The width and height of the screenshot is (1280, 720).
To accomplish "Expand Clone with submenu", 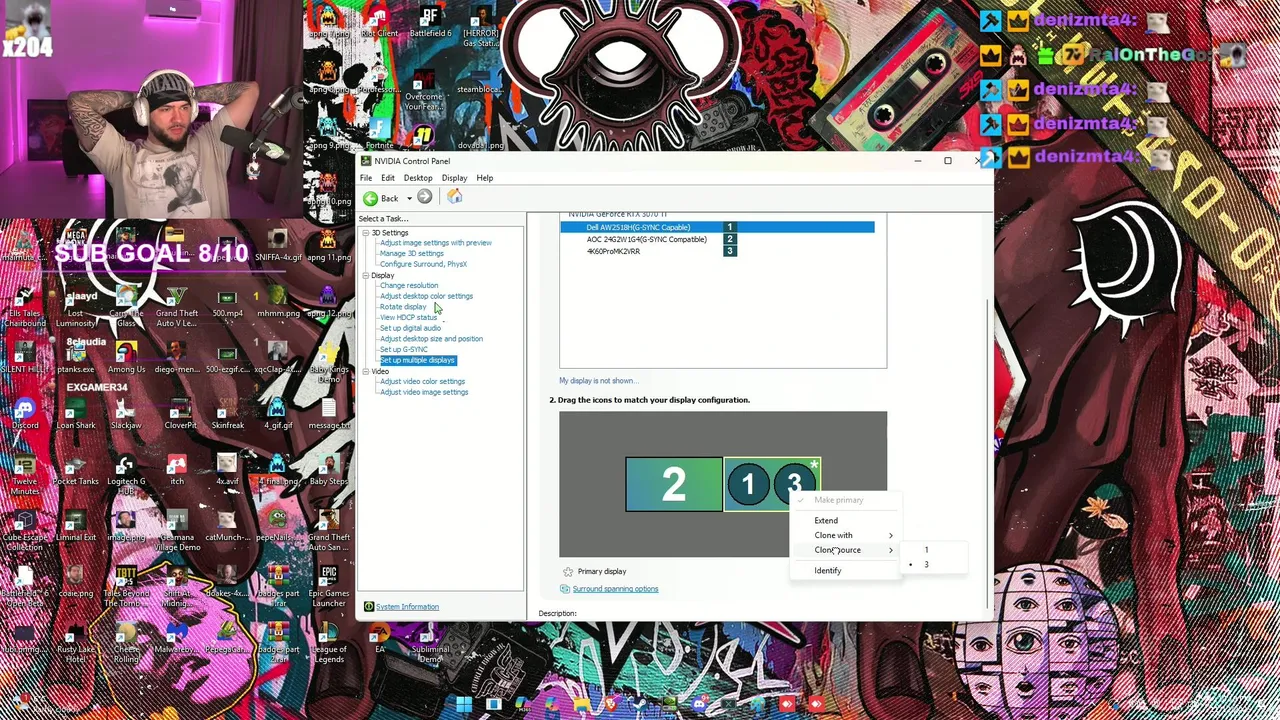I will pos(846,536).
